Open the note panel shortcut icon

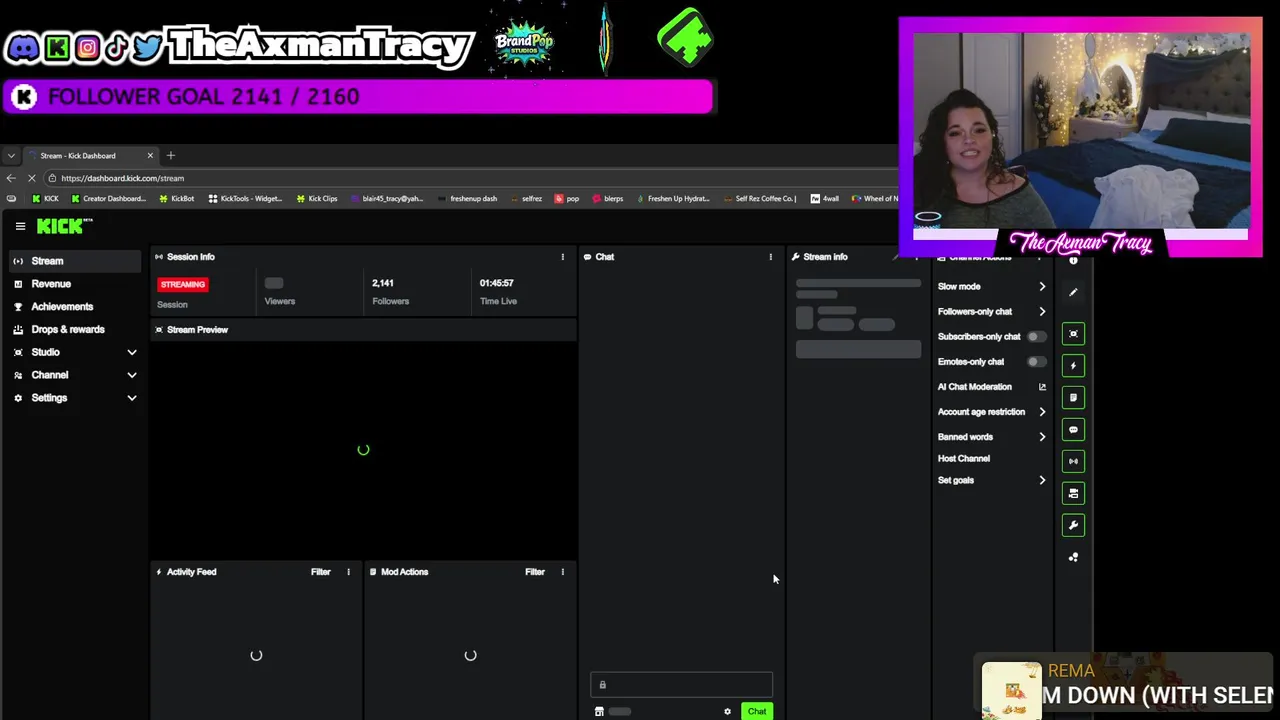pyautogui.click(x=1073, y=398)
